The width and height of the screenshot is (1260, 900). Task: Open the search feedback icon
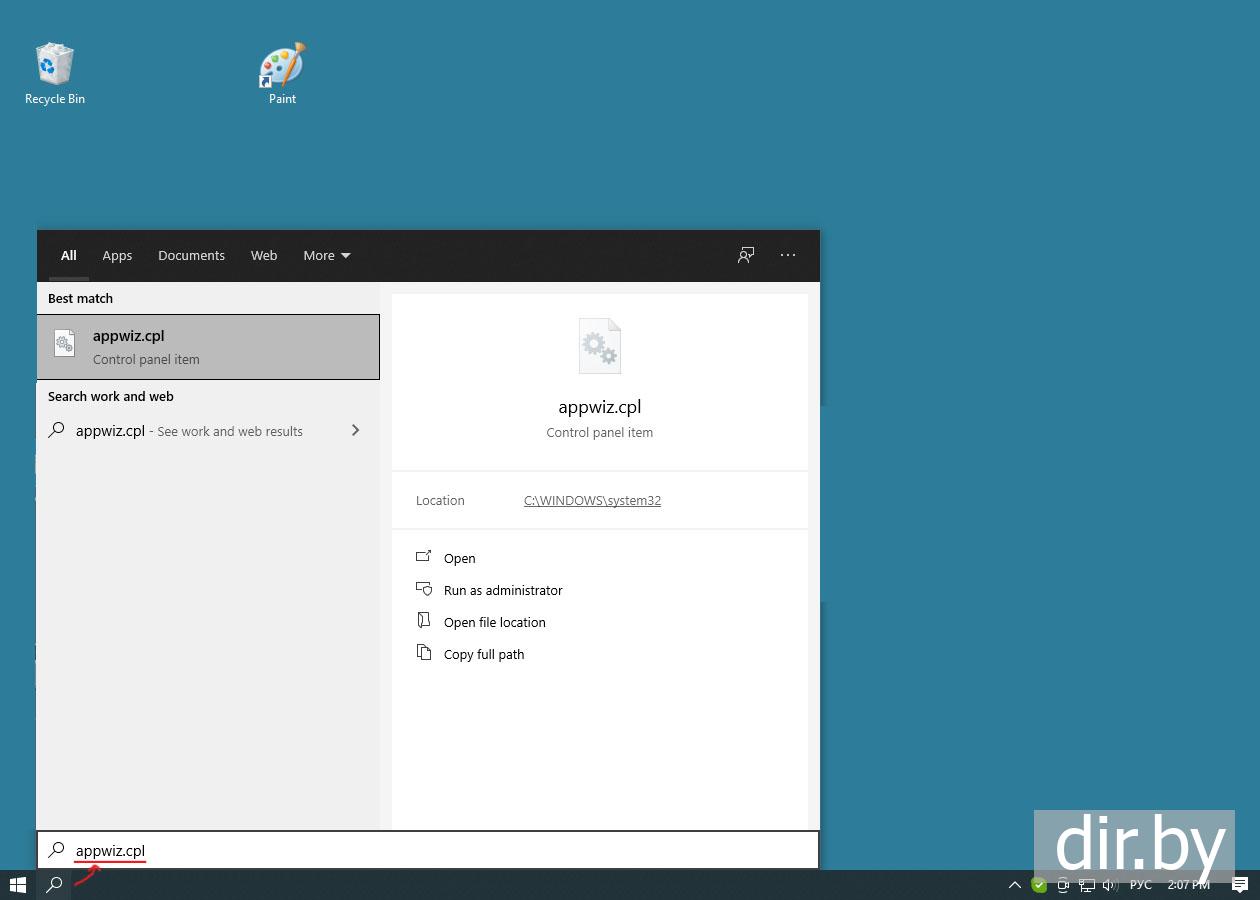(746, 255)
